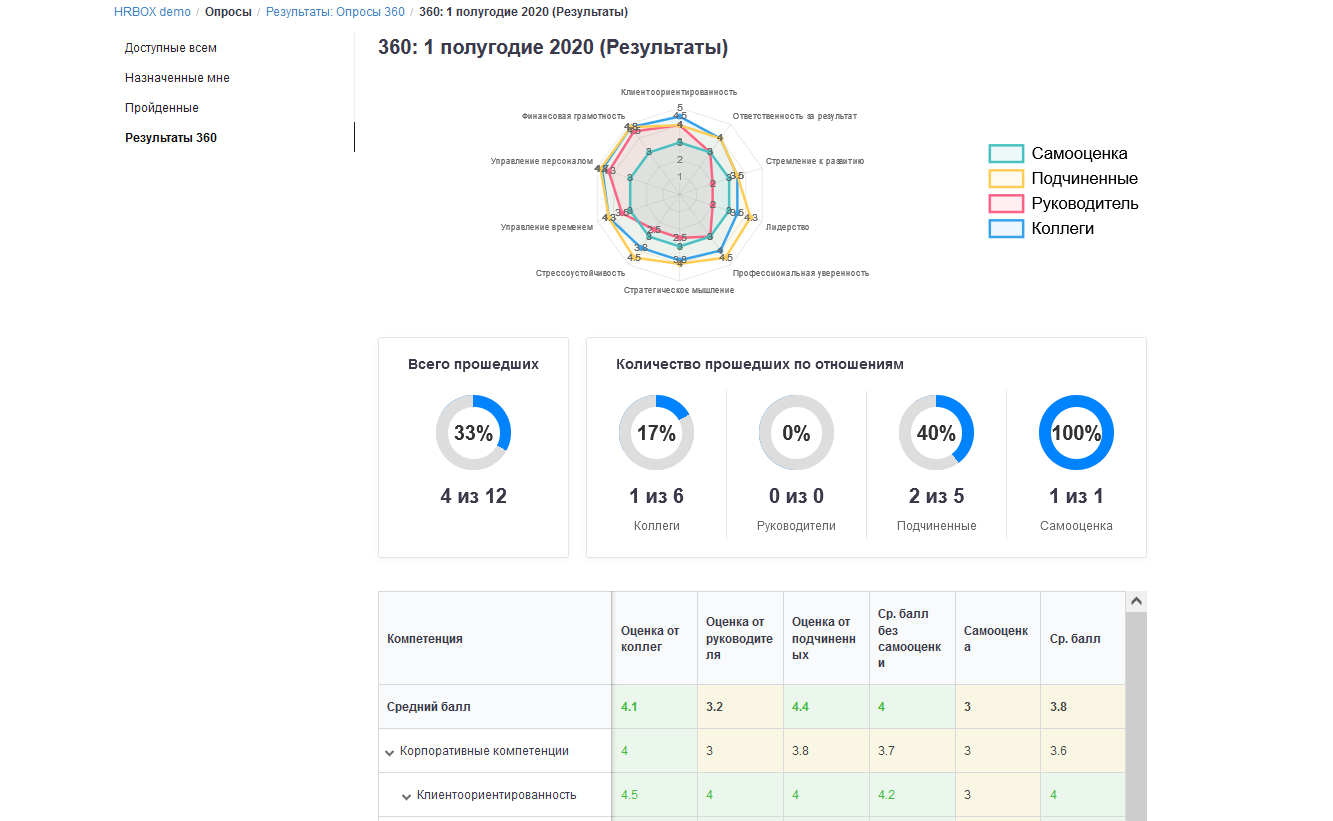Toggle Подчиненные series via legend swatch
The image size is (1333, 821).
(x=1006, y=179)
